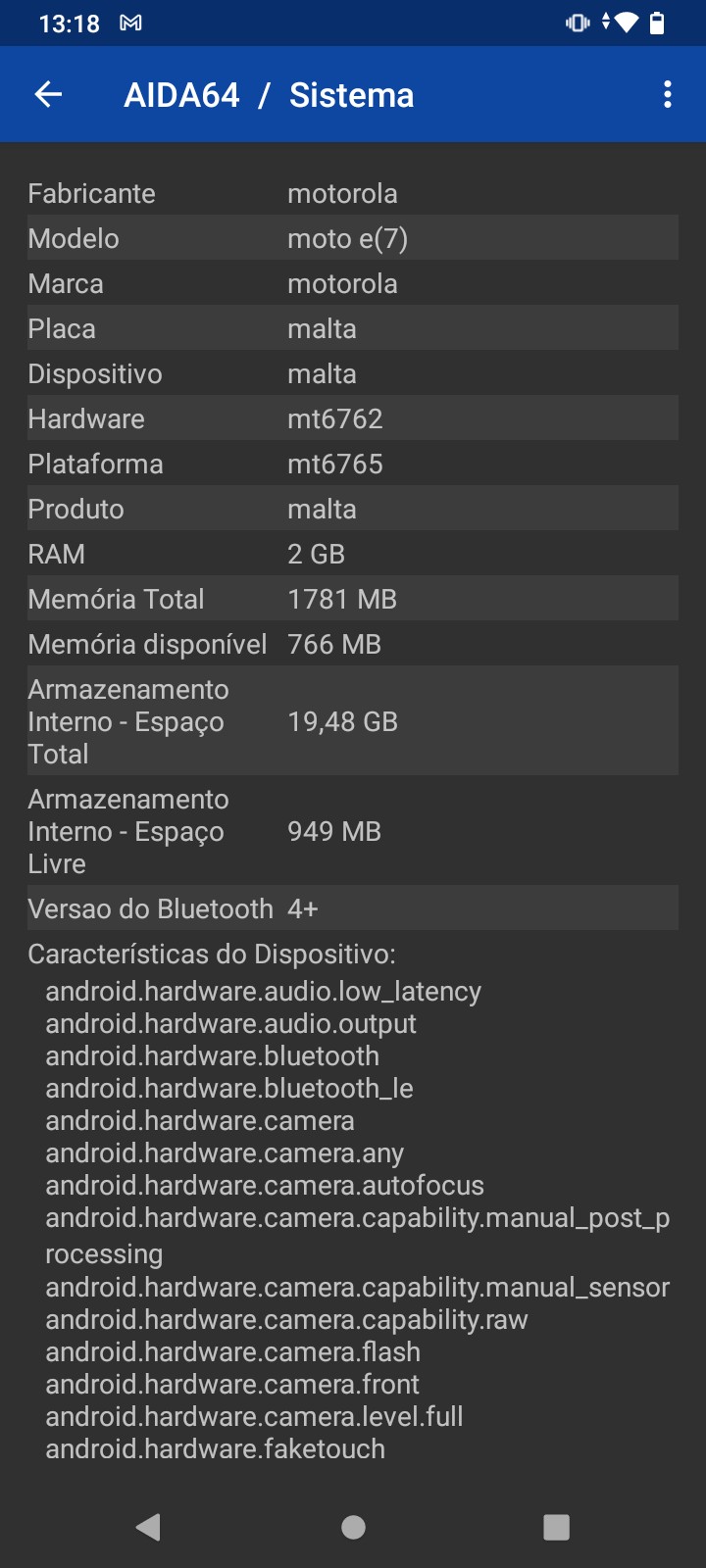
Task: Select the Hardware mt6762 row
Action: coord(352,418)
